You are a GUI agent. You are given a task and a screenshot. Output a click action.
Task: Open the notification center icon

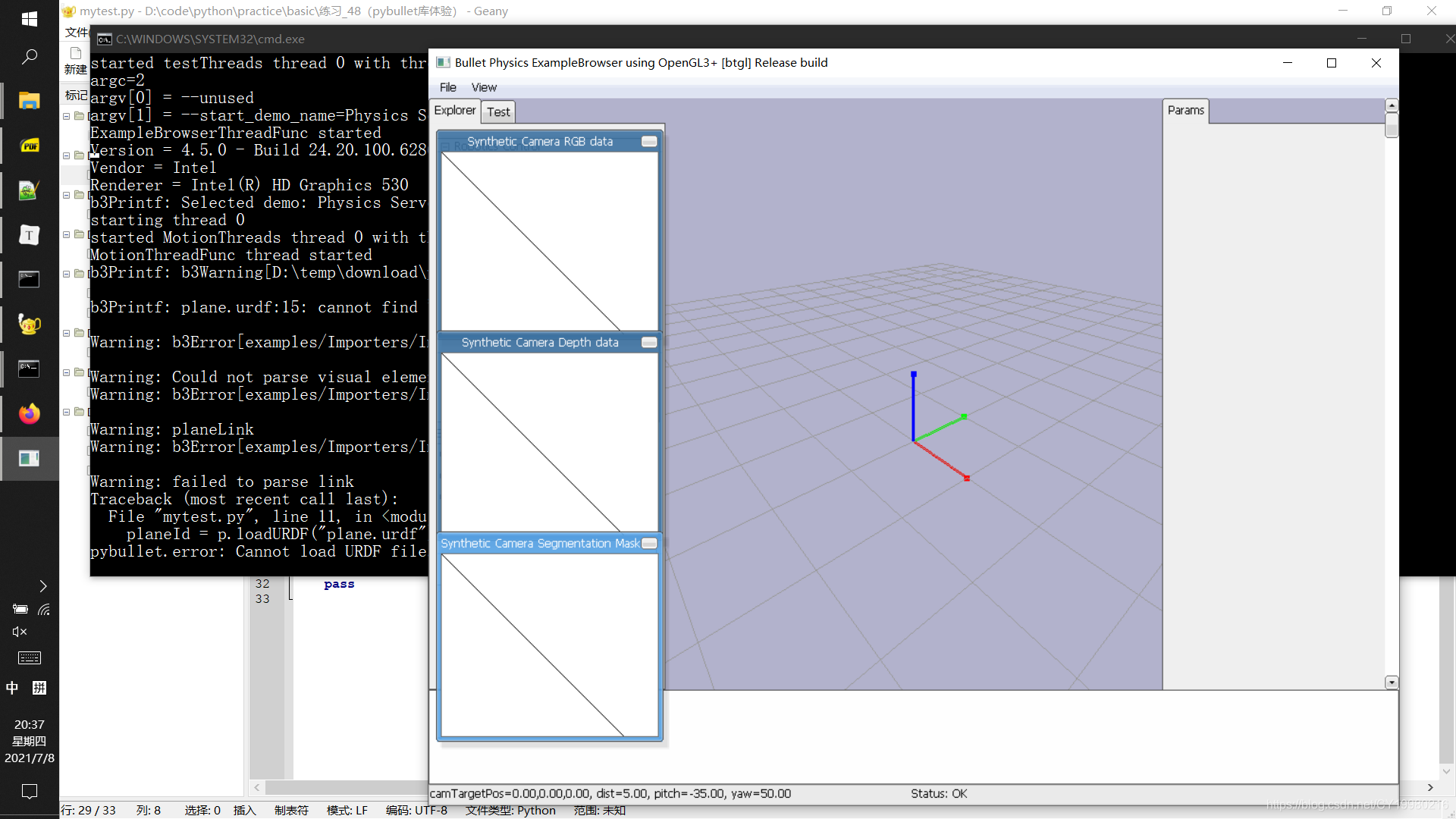click(29, 792)
